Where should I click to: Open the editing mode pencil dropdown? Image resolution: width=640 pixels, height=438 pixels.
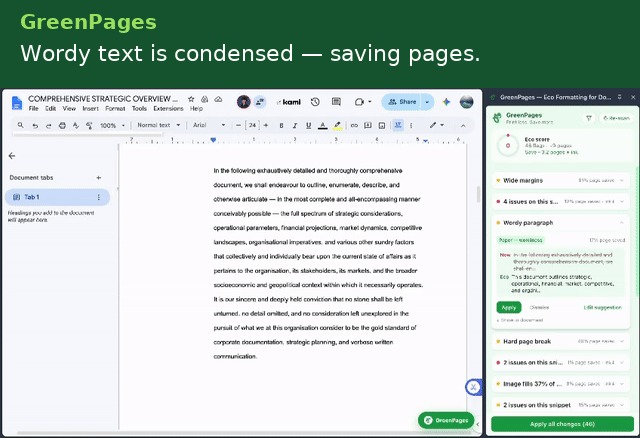tap(437, 125)
